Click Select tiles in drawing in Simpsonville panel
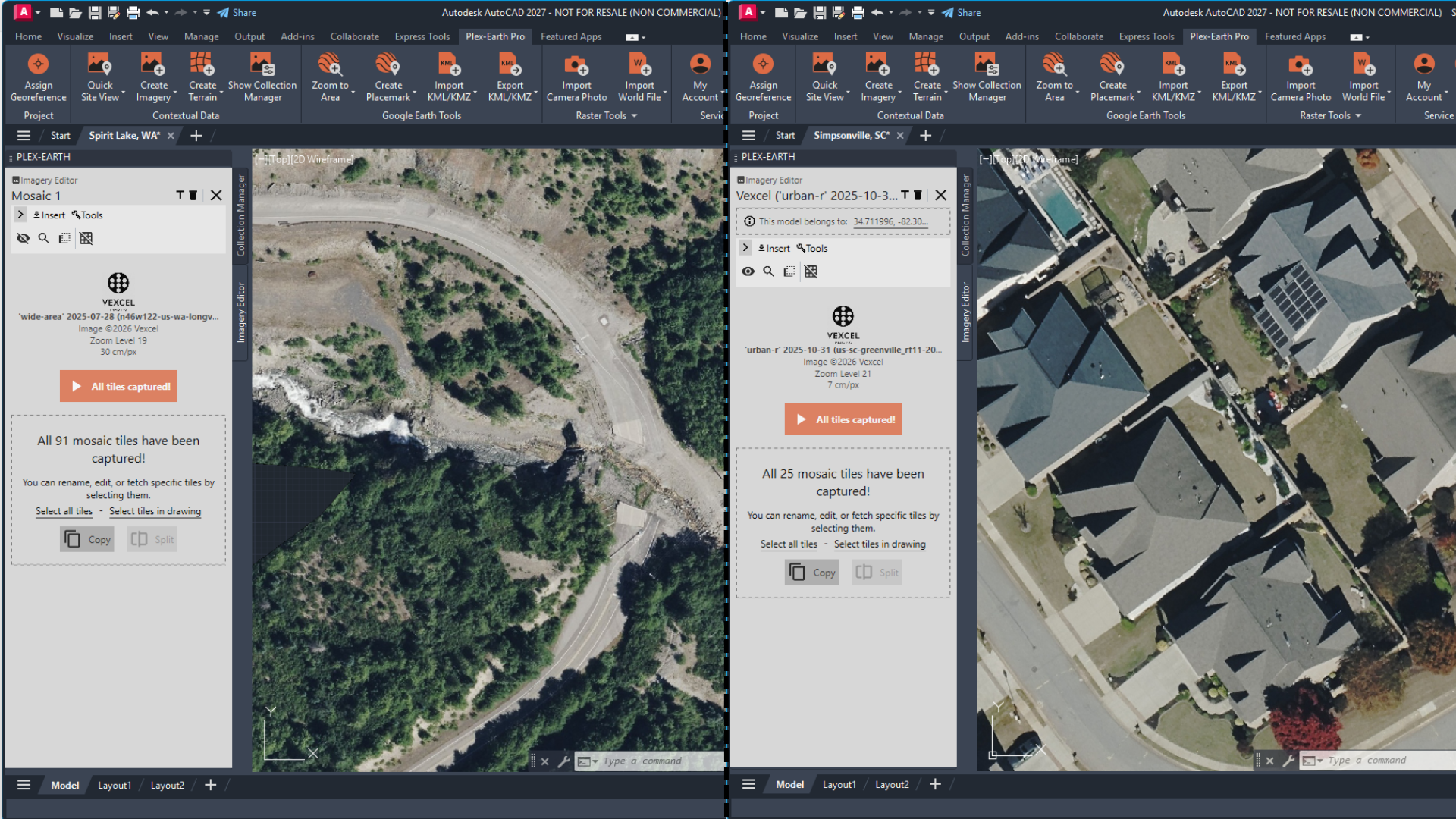Screen dimensions: 1456x819 point(880,544)
